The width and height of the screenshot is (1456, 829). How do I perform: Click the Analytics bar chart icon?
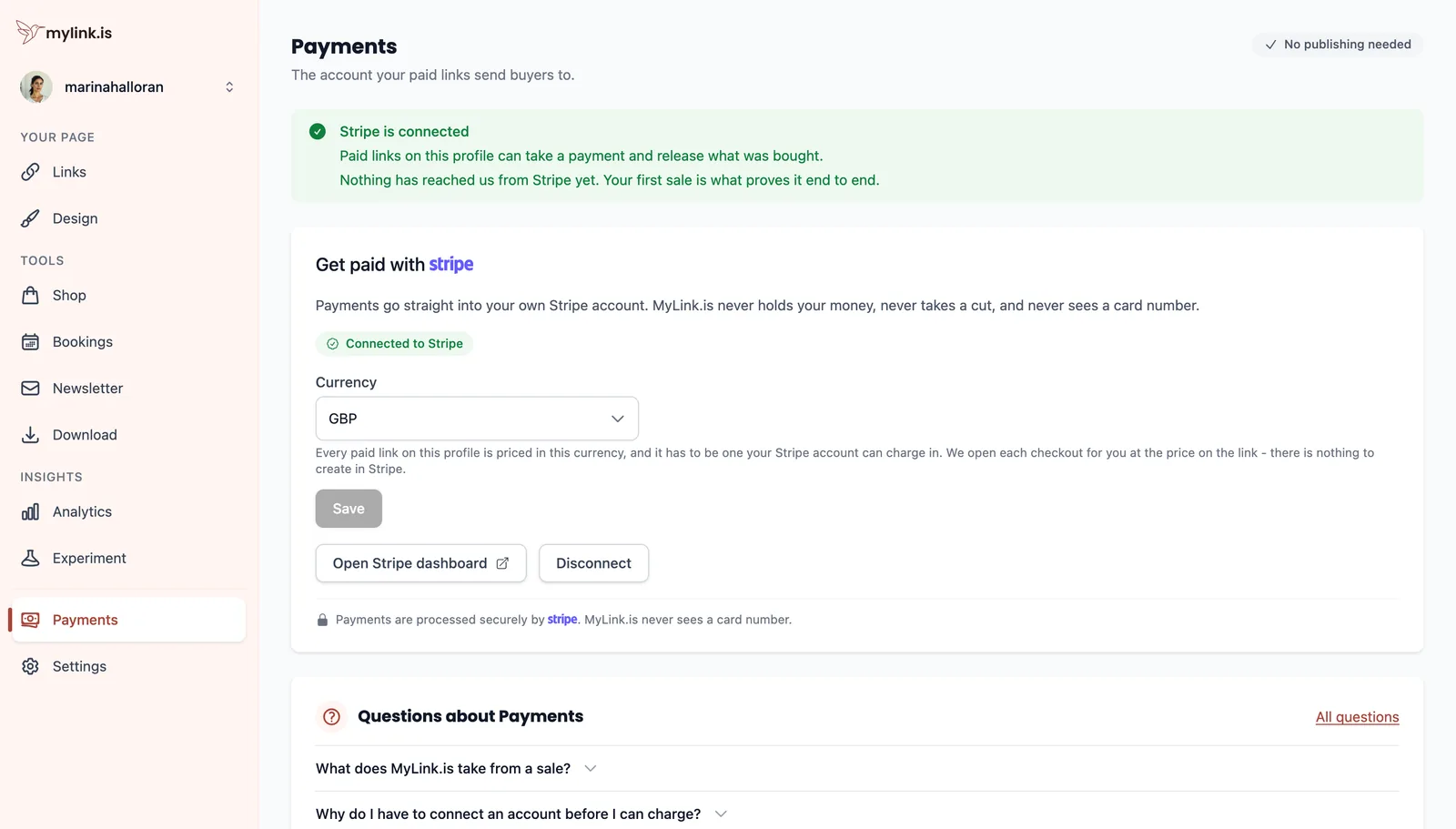click(30, 512)
